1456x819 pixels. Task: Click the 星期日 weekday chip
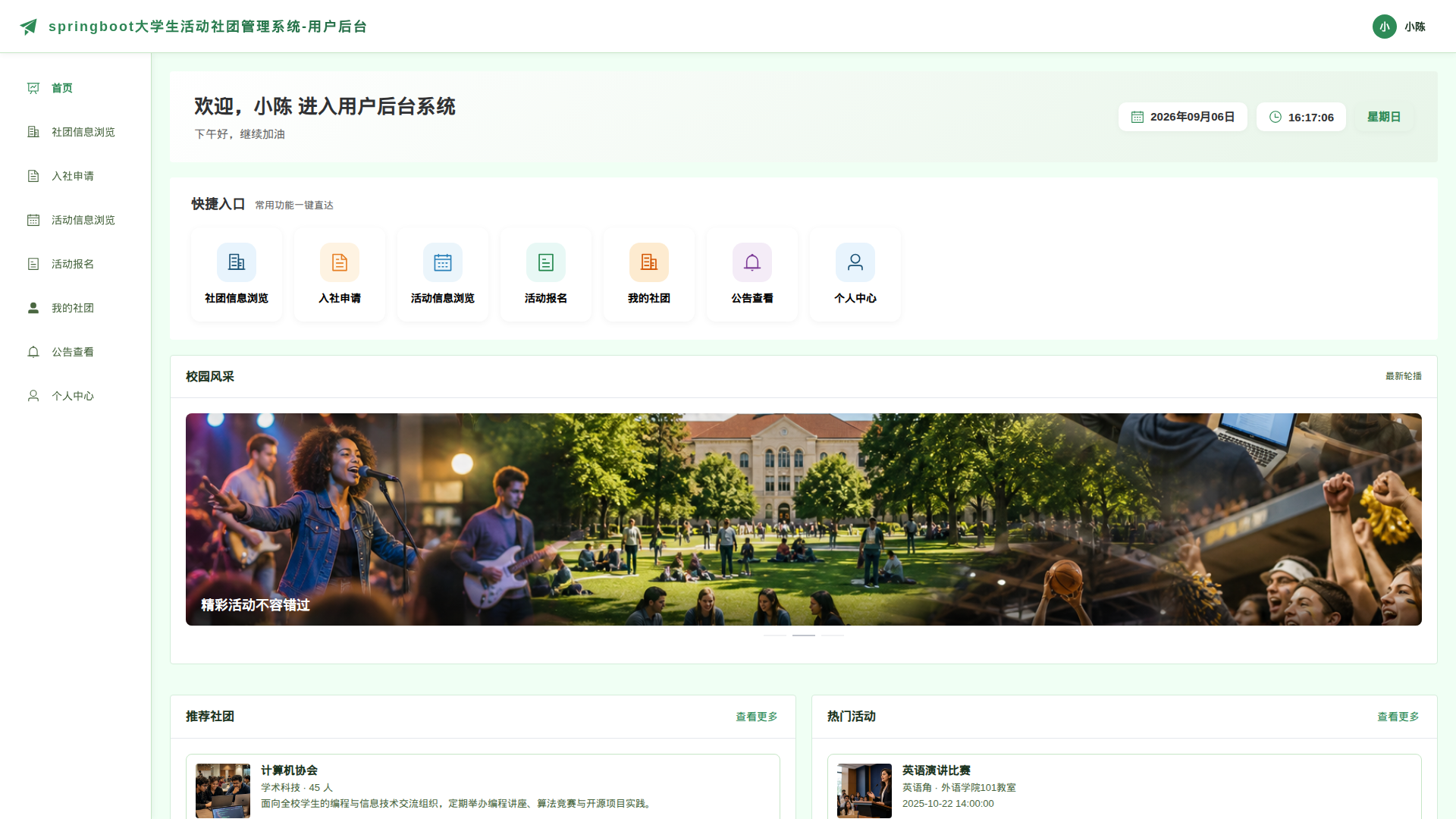[1384, 117]
